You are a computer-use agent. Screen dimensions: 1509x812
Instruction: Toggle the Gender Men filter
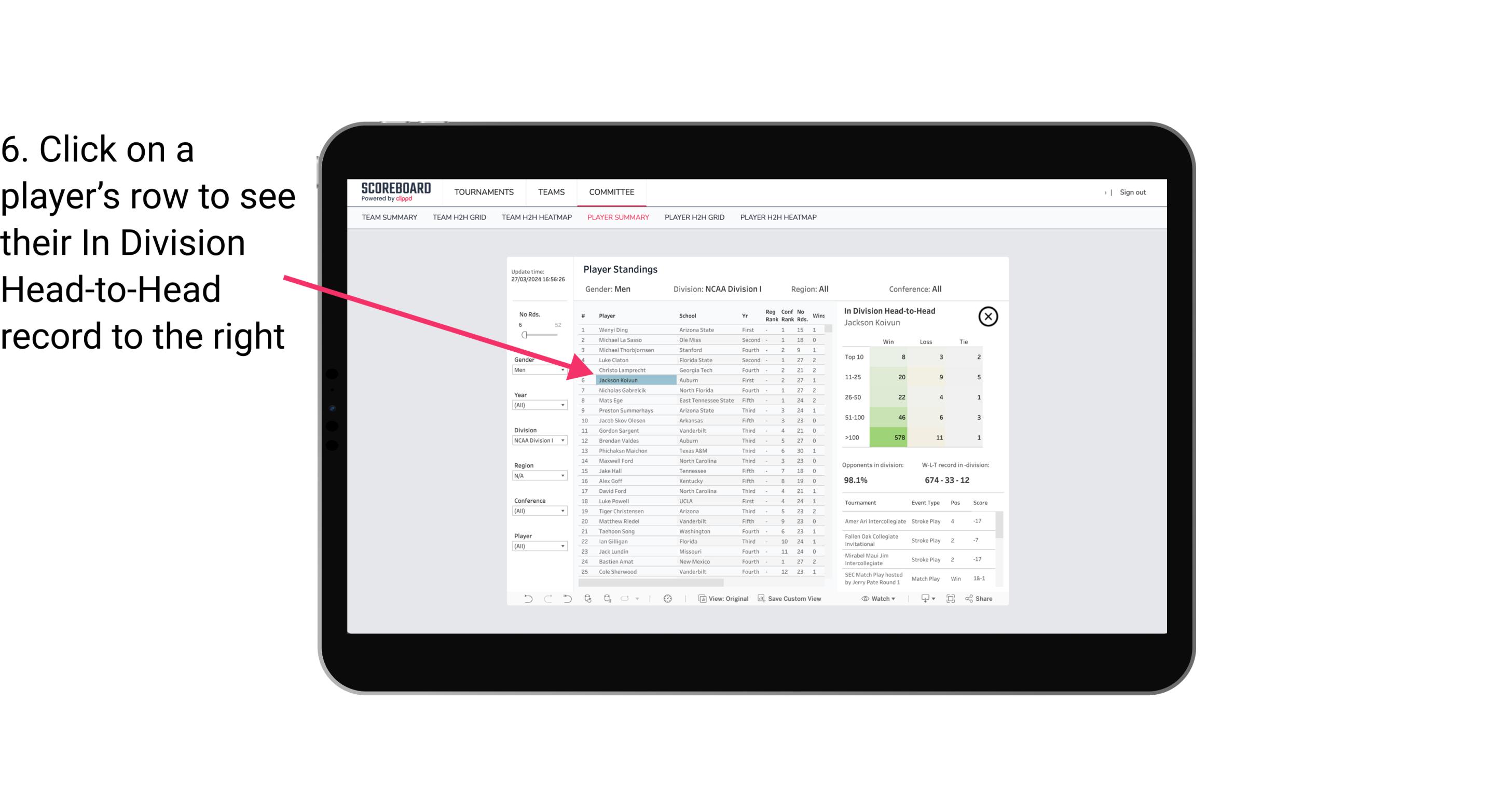(536, 370)
